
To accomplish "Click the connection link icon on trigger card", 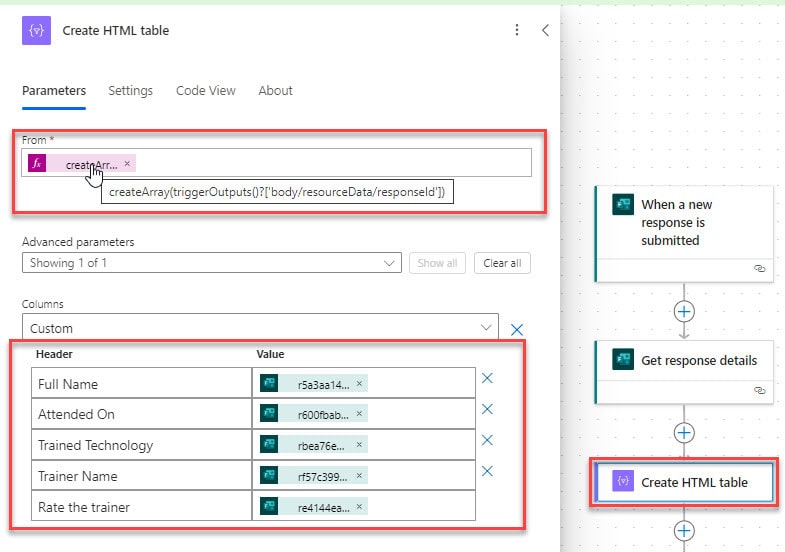I will [759, 269].
